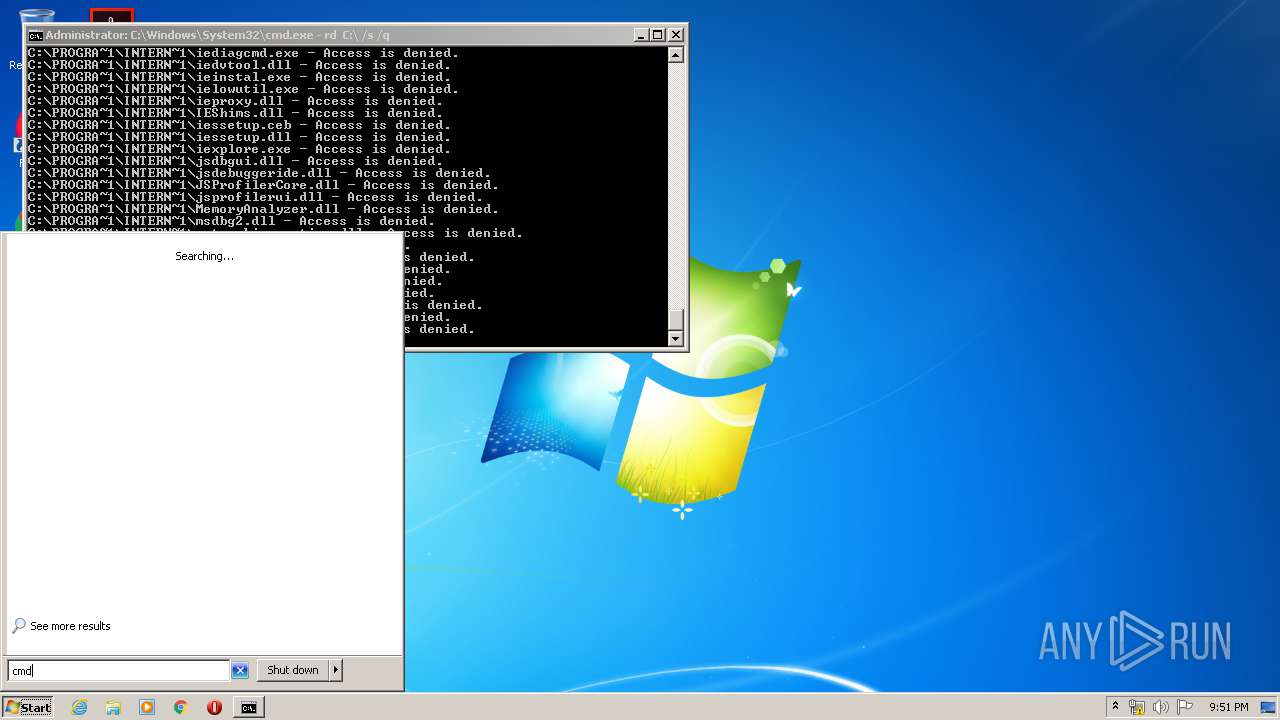Select the red-bordered desktop icon
Viewport: 1280px width, 720px height.
(111, 17)
